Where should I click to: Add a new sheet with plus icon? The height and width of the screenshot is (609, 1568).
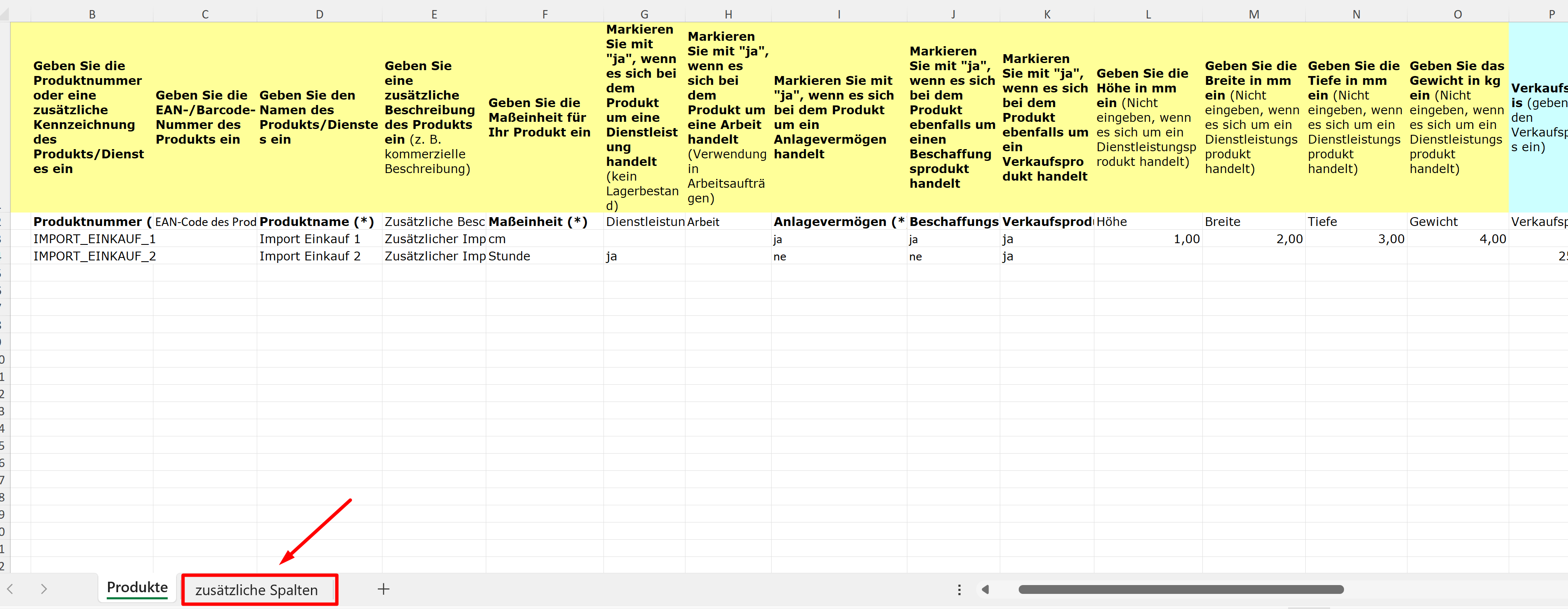pyautogui.click(x=383, y=589)
